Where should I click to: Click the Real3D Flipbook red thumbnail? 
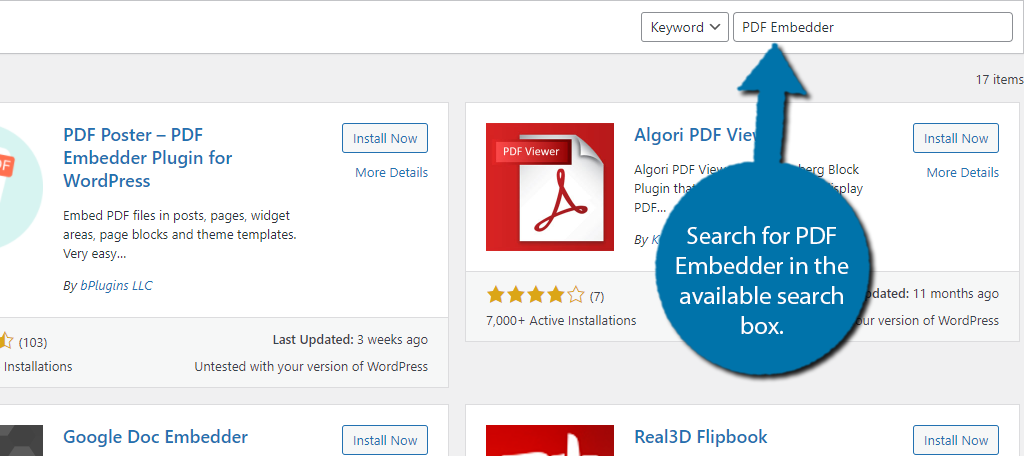pyautogui.click(x=550, y=440)
